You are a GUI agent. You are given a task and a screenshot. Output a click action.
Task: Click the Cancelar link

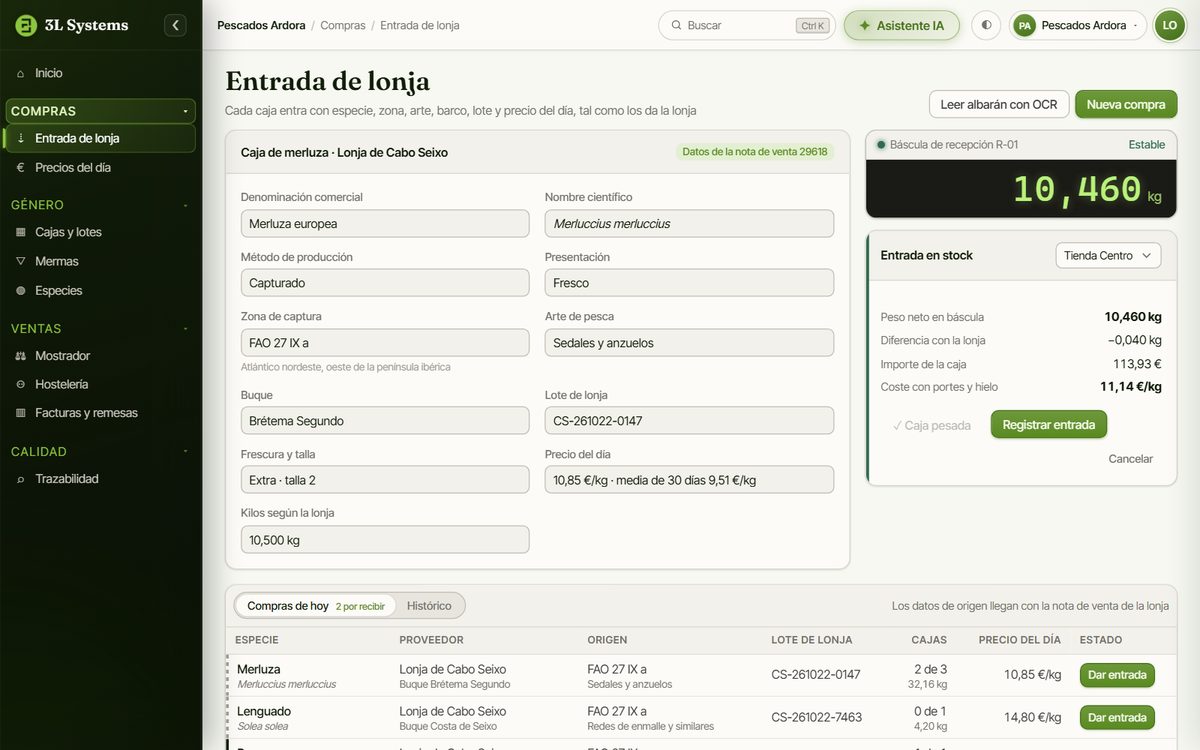tap(1130, 459)
